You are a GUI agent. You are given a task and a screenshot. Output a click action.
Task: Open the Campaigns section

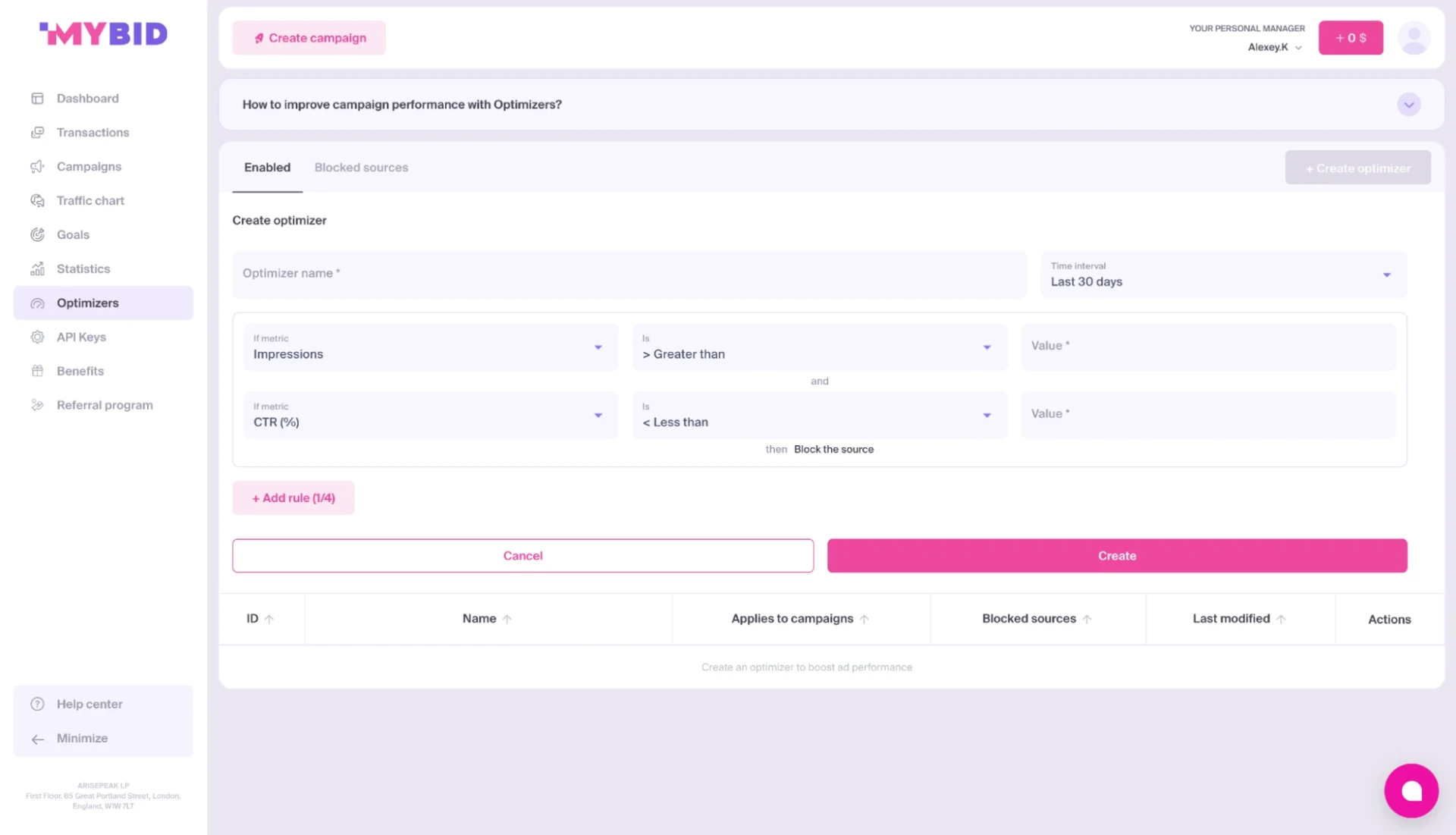pos(103,167)
